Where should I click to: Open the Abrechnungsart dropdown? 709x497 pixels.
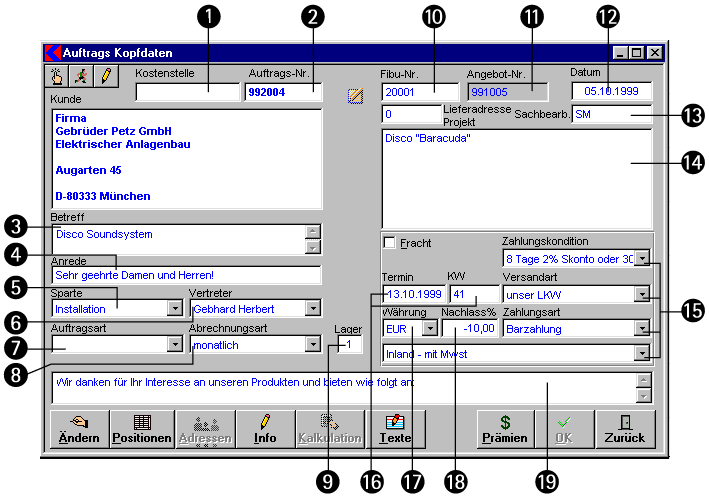coord(313,343)
